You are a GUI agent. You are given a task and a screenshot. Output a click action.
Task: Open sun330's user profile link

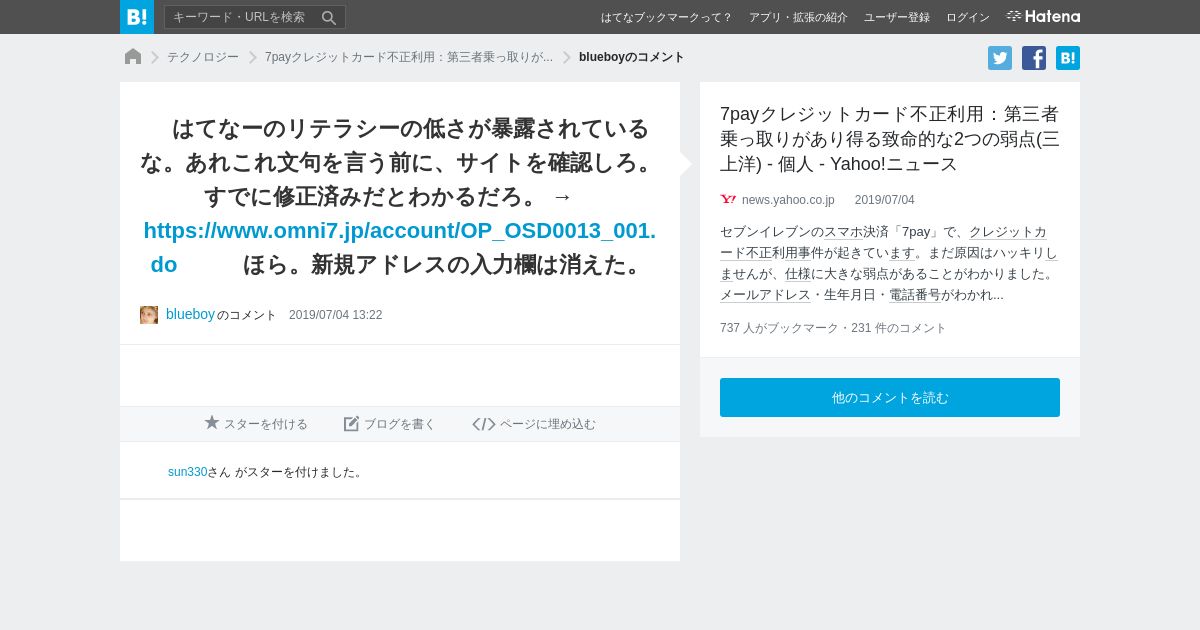187,472
